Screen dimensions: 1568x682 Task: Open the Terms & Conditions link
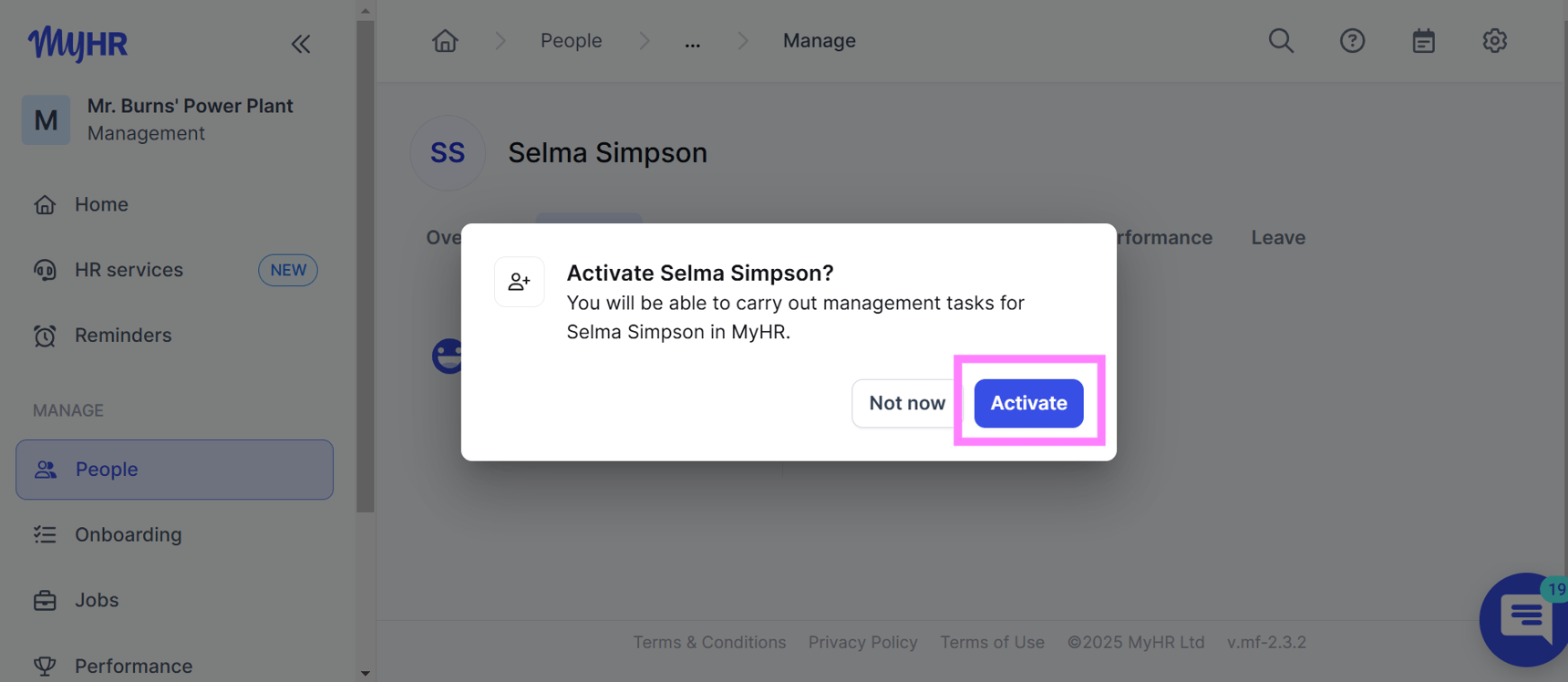709,642
